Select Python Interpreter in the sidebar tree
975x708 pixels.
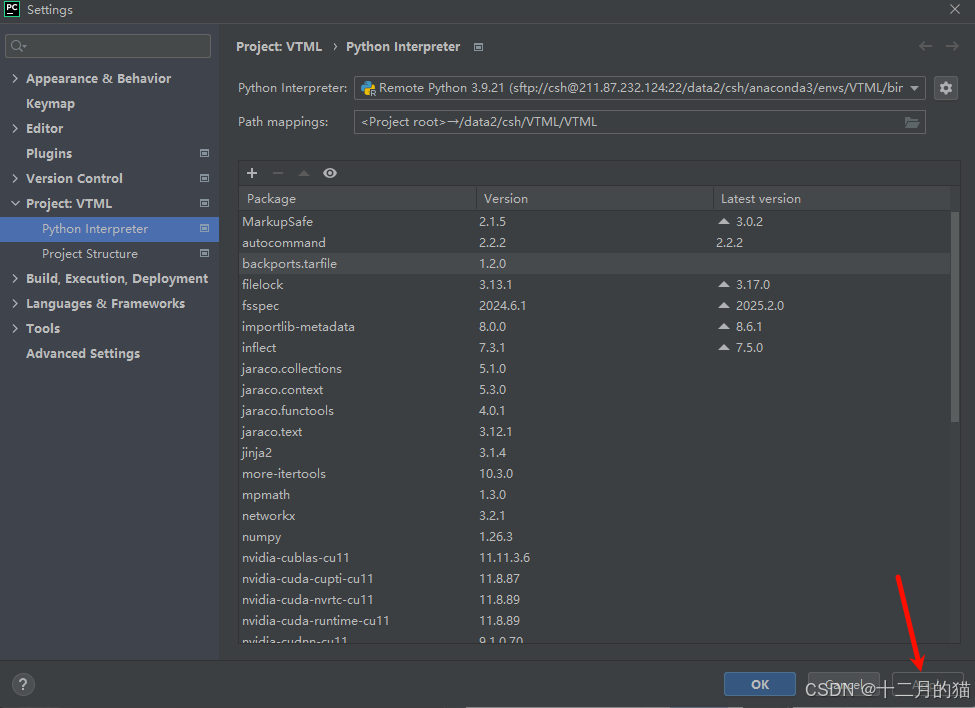point(109,229)
